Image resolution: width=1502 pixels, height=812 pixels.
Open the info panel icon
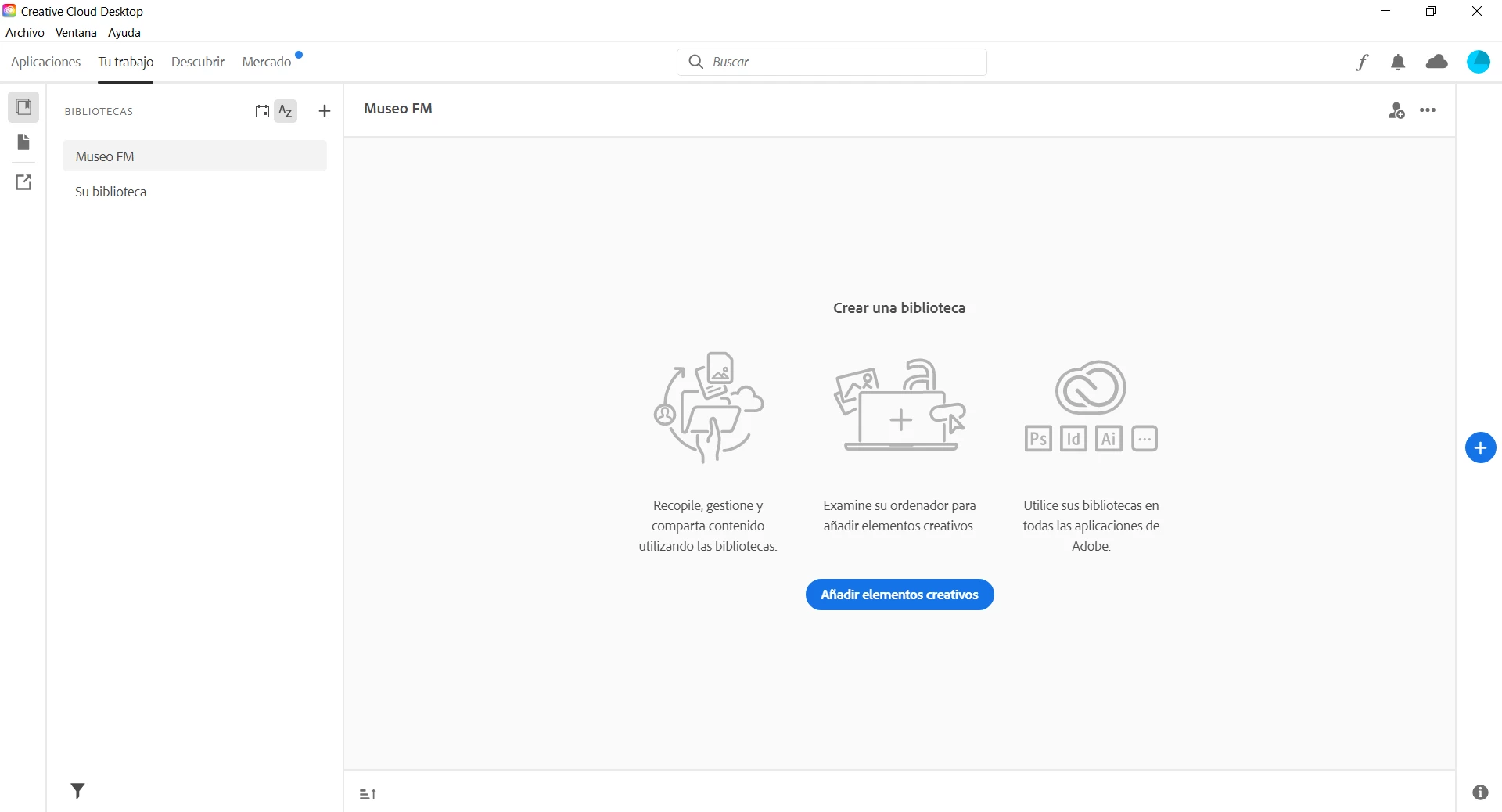[1480, 792]
